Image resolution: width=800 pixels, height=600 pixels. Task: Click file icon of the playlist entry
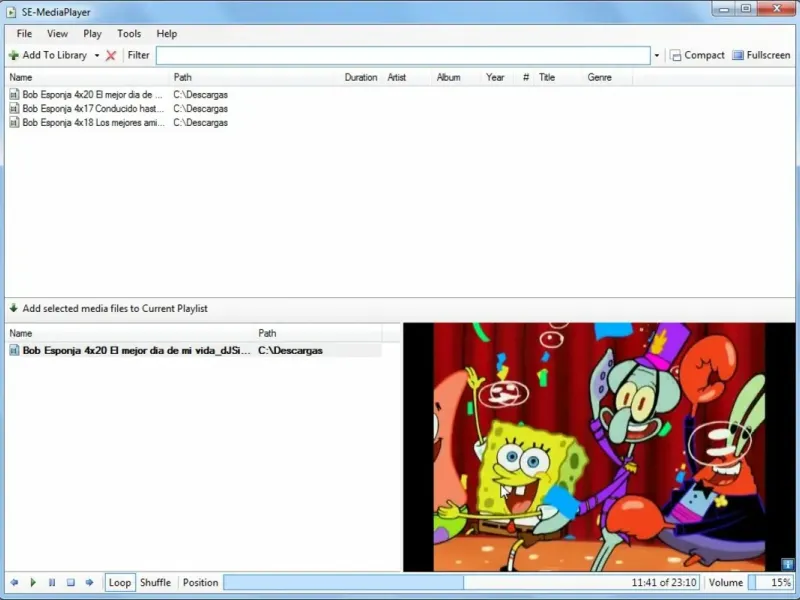pyautogui.click(x=14, y=351)
